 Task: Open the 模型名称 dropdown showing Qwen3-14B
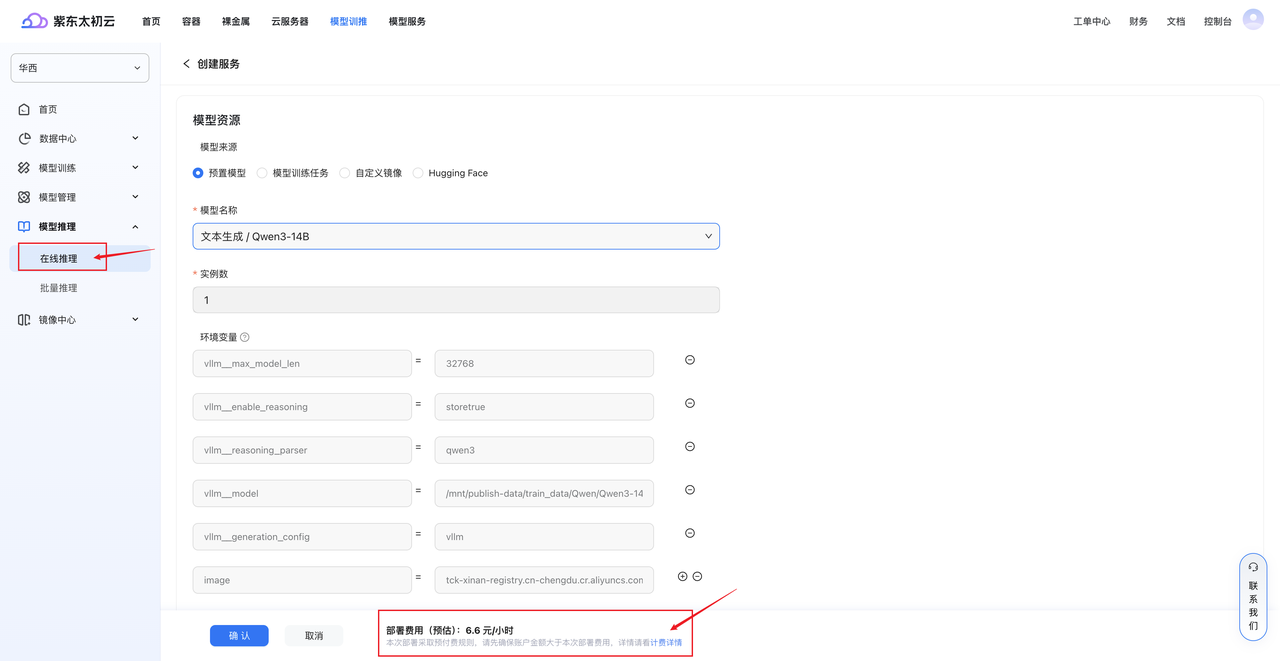point(456,237)
